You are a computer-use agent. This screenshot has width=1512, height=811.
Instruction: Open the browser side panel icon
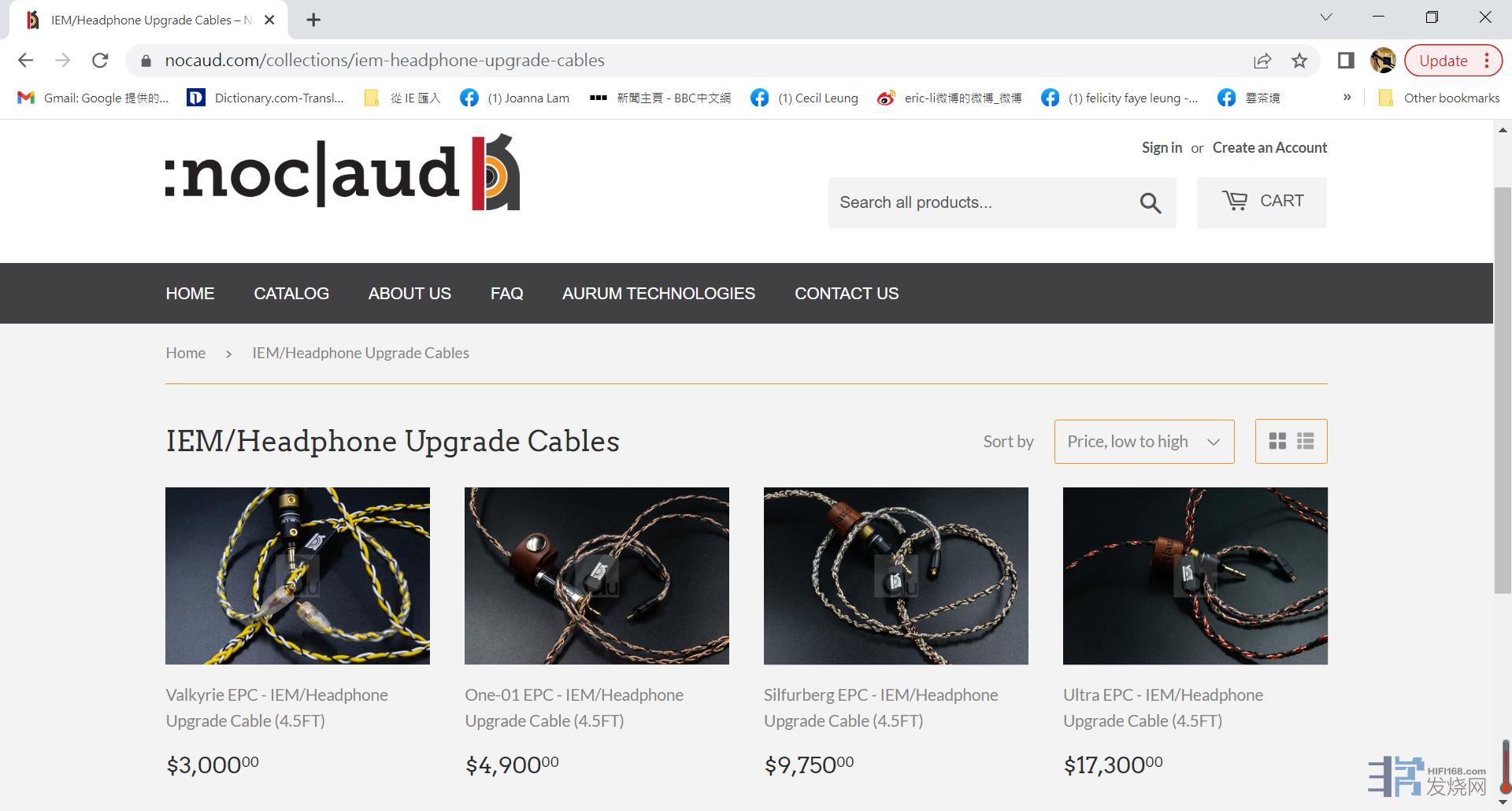1346,61
